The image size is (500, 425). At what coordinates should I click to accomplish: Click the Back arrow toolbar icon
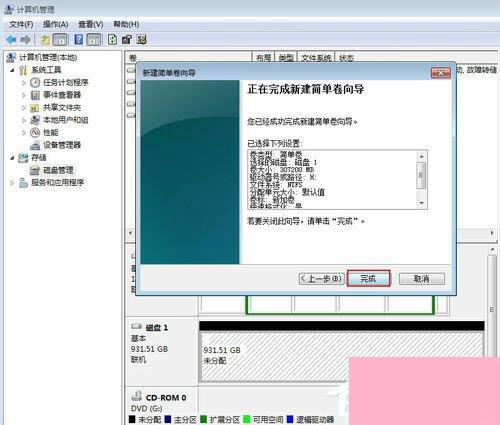(11, 40)
